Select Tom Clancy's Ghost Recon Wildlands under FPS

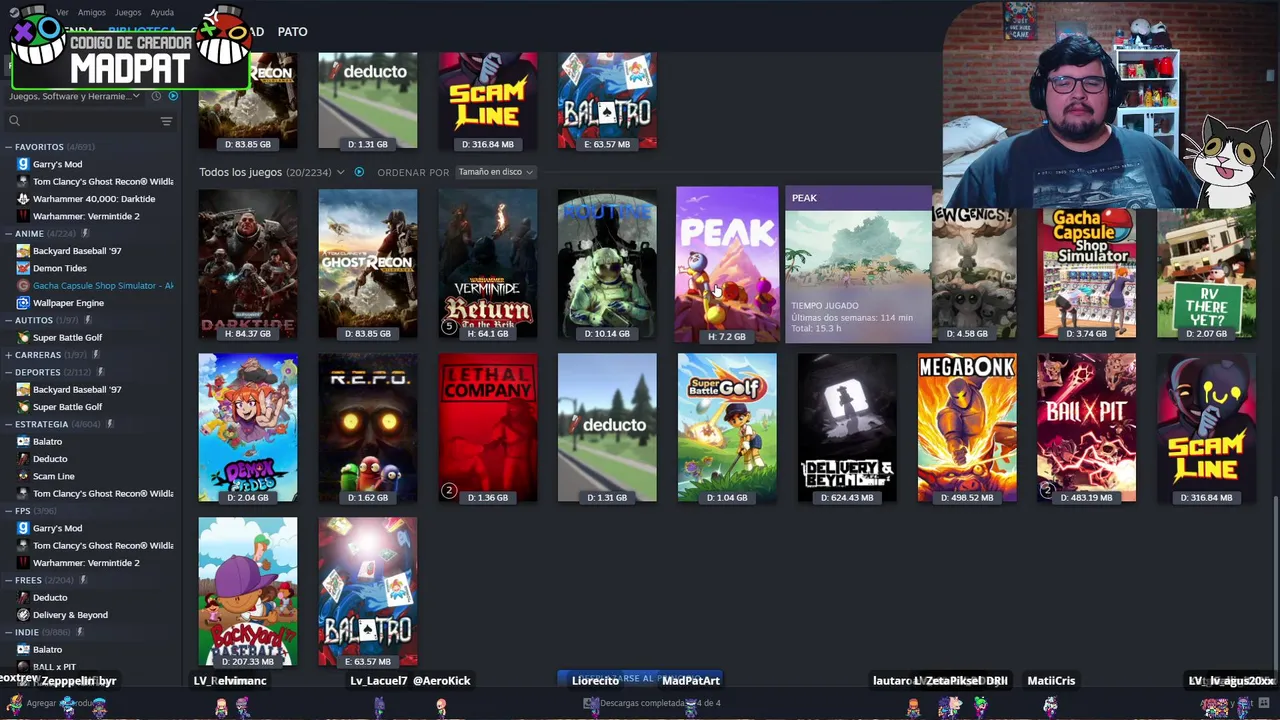(x=103, y=546)
